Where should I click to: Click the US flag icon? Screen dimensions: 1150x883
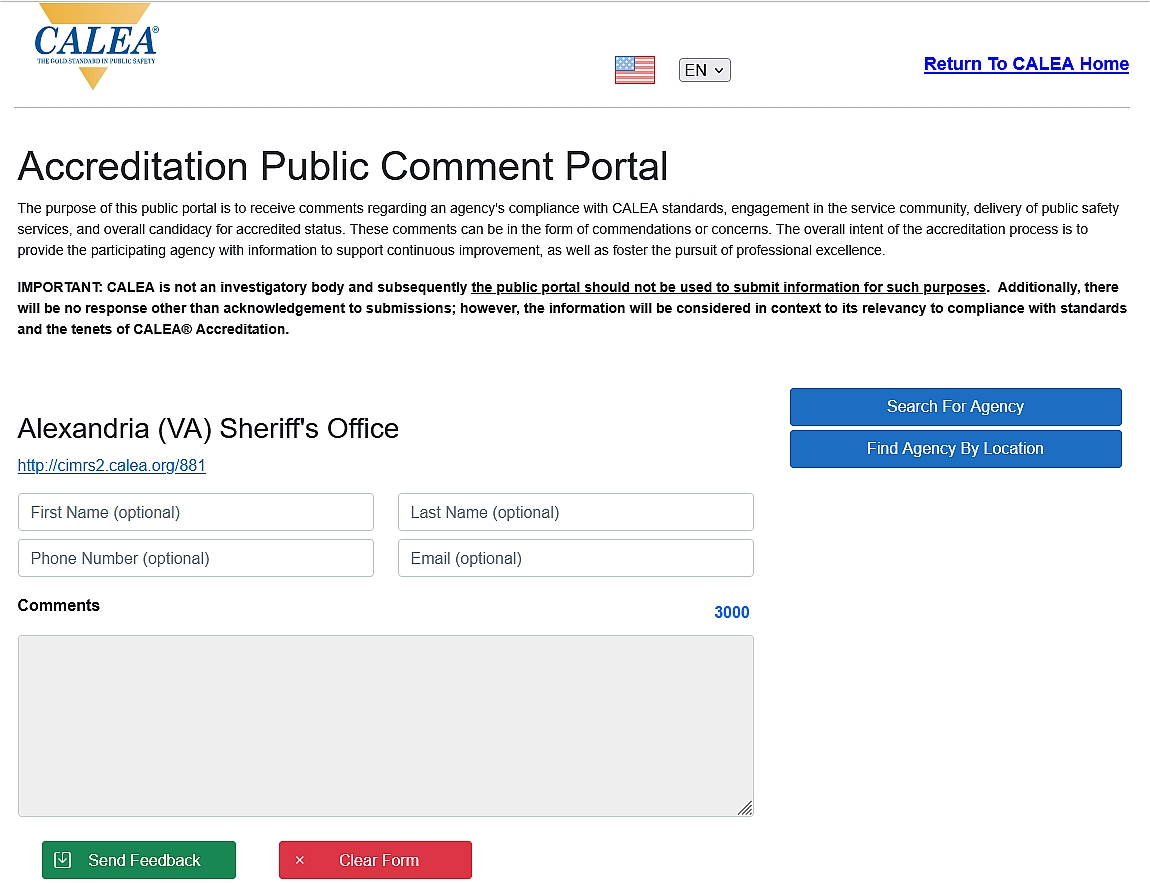[x=634, y=70]
